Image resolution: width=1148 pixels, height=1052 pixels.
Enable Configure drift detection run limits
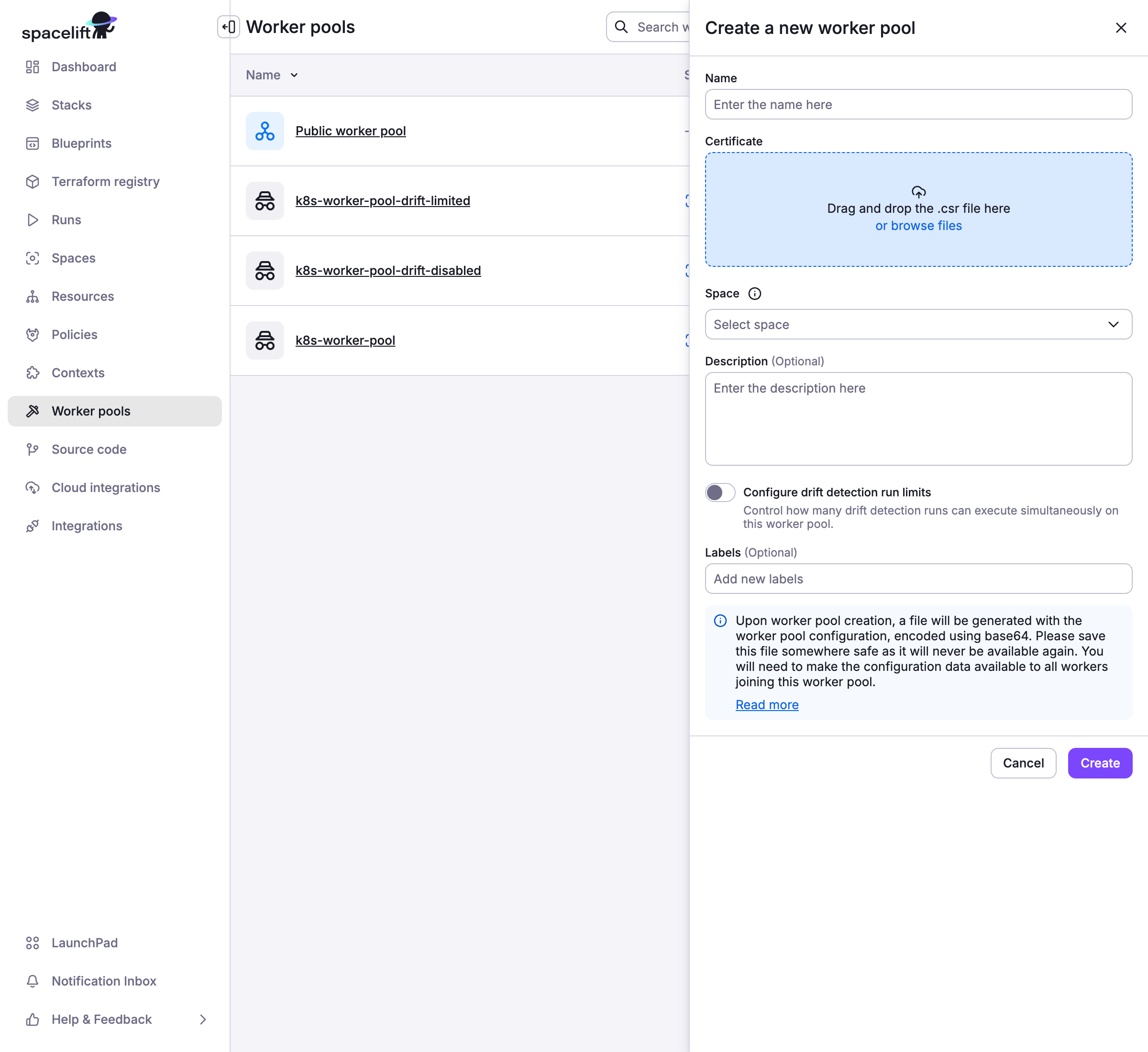click(x=720, y=492)
